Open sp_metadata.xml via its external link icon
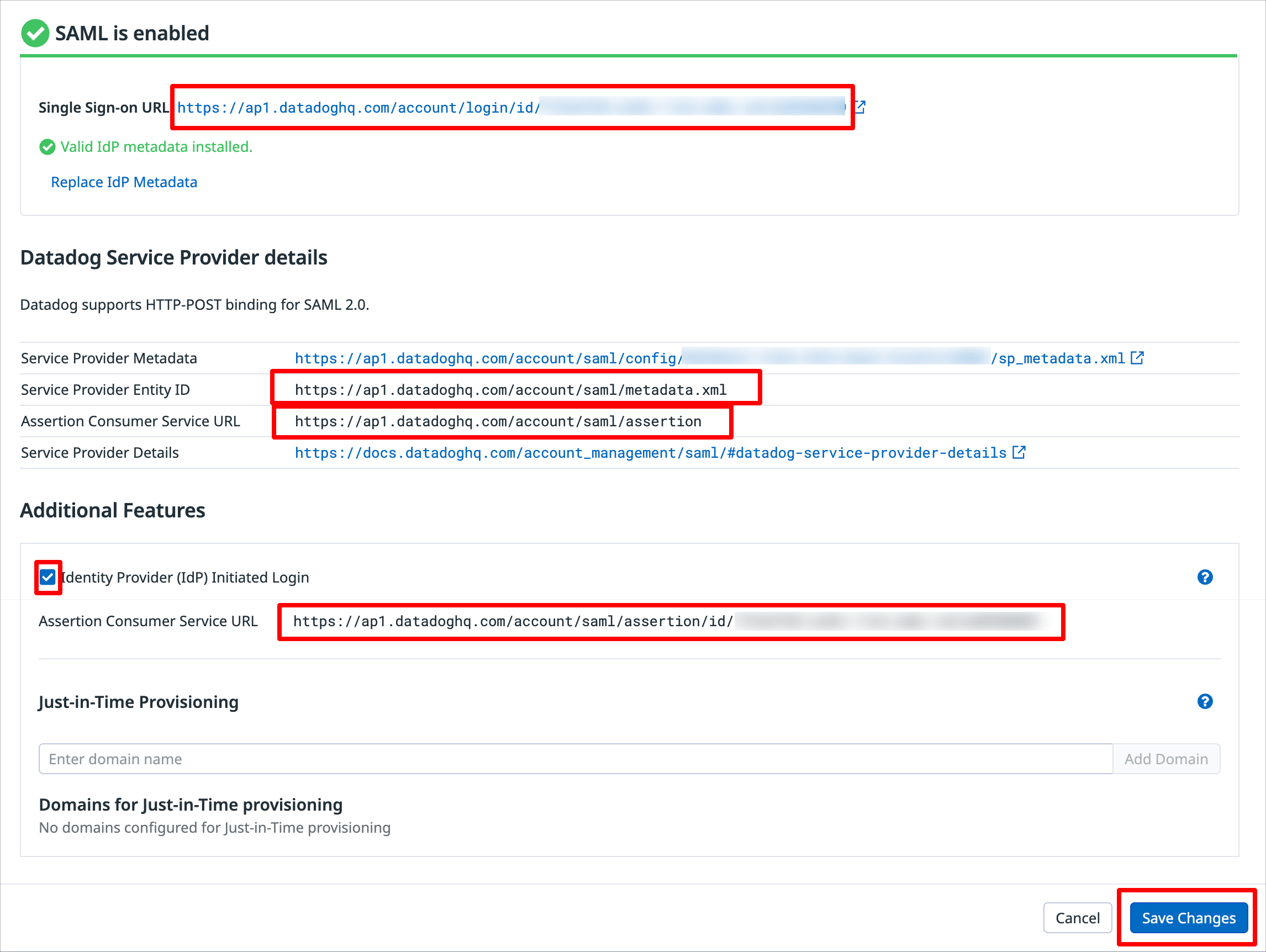This screenshot has height=952, width=1266. (1137, 358)
